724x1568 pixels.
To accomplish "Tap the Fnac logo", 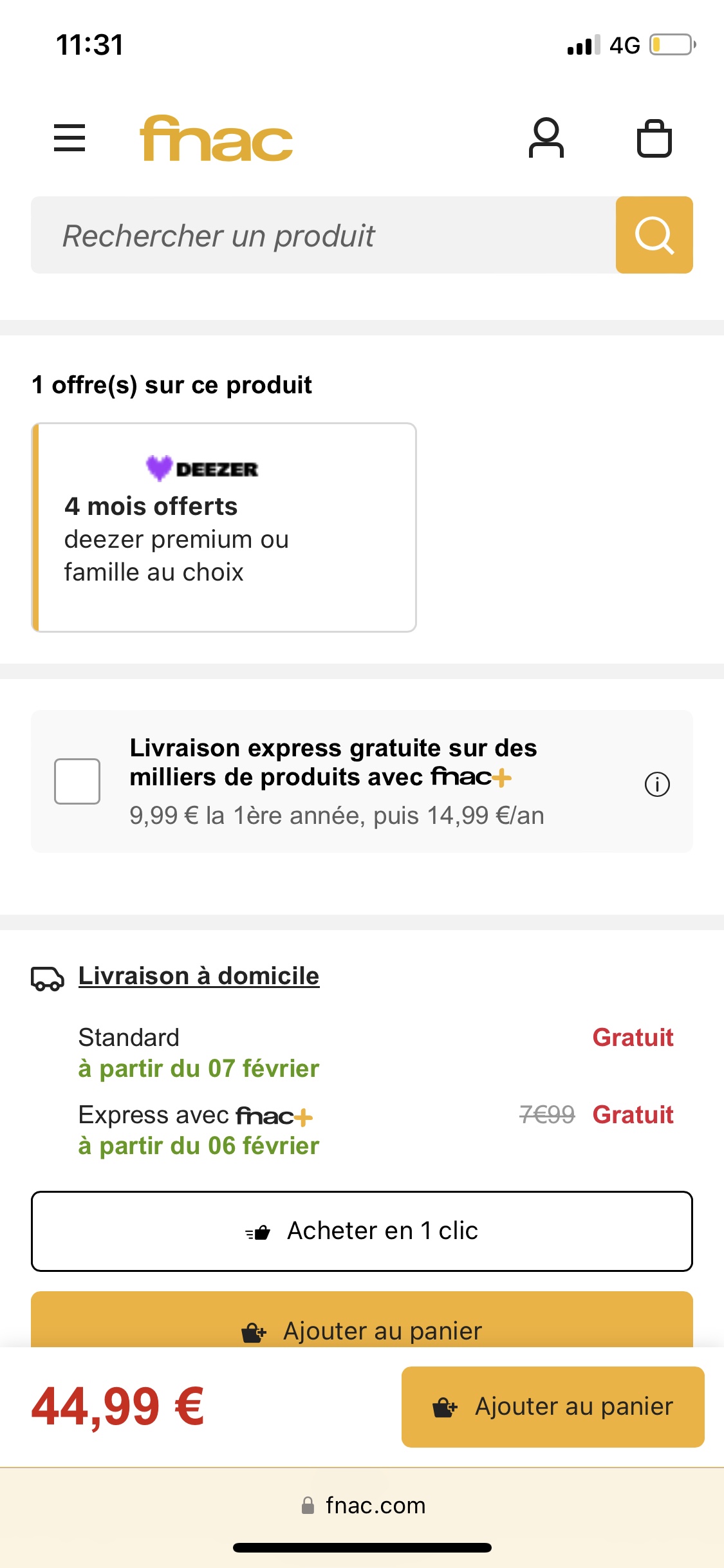I will coord(216,138).
